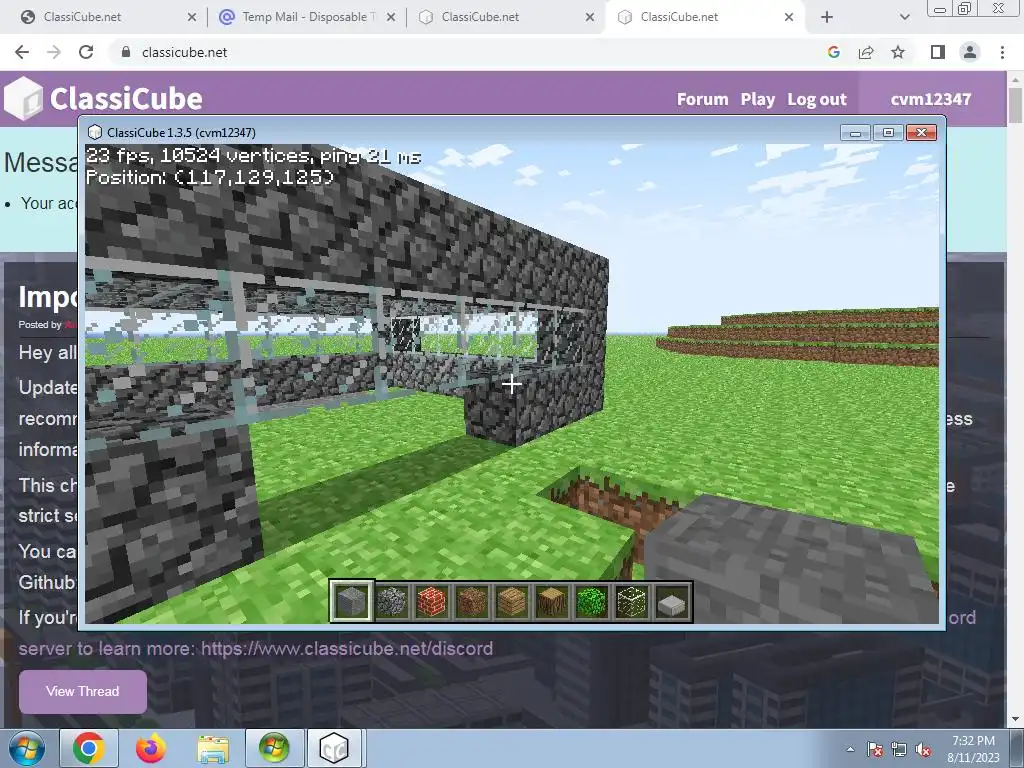Click the 'Position: (117,129,125)' readout
This screenshot has height=768, width=1024.
coord(210,177)
